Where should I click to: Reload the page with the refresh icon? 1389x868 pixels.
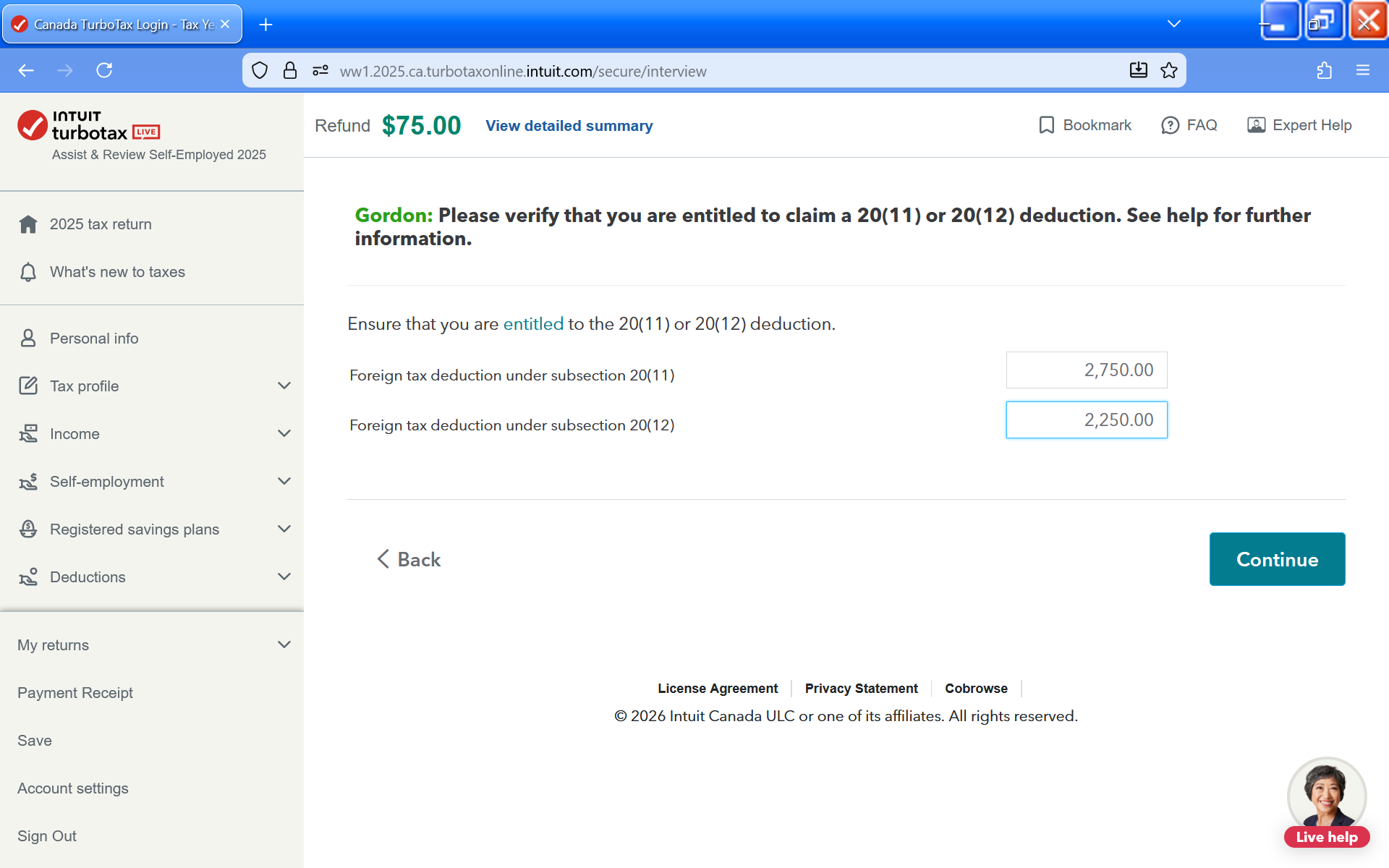[x=104, y=70]
